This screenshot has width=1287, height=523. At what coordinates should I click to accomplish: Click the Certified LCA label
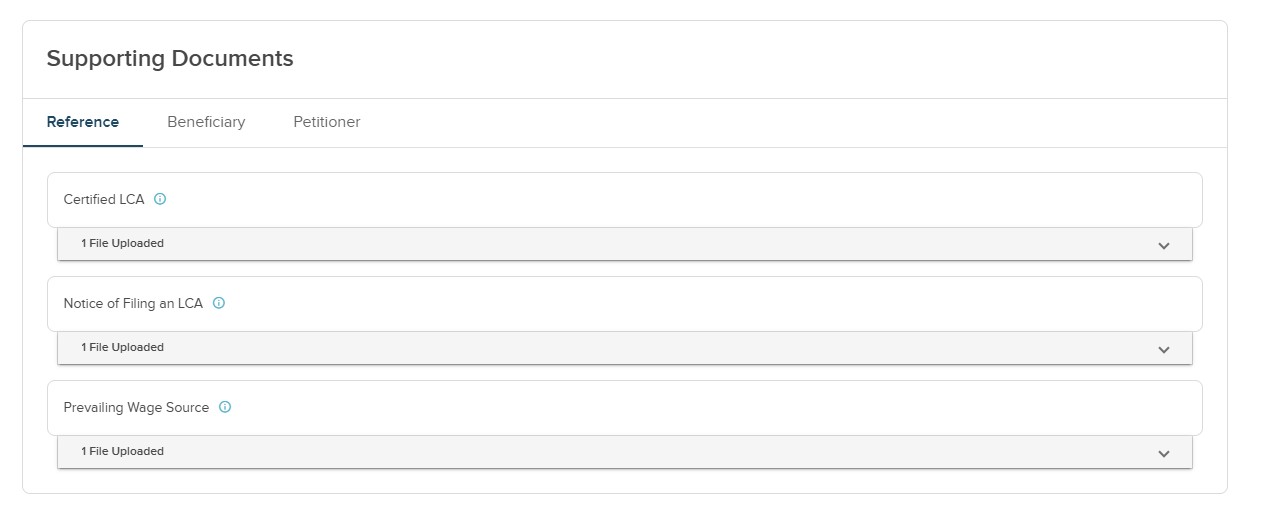click(104, 199)
